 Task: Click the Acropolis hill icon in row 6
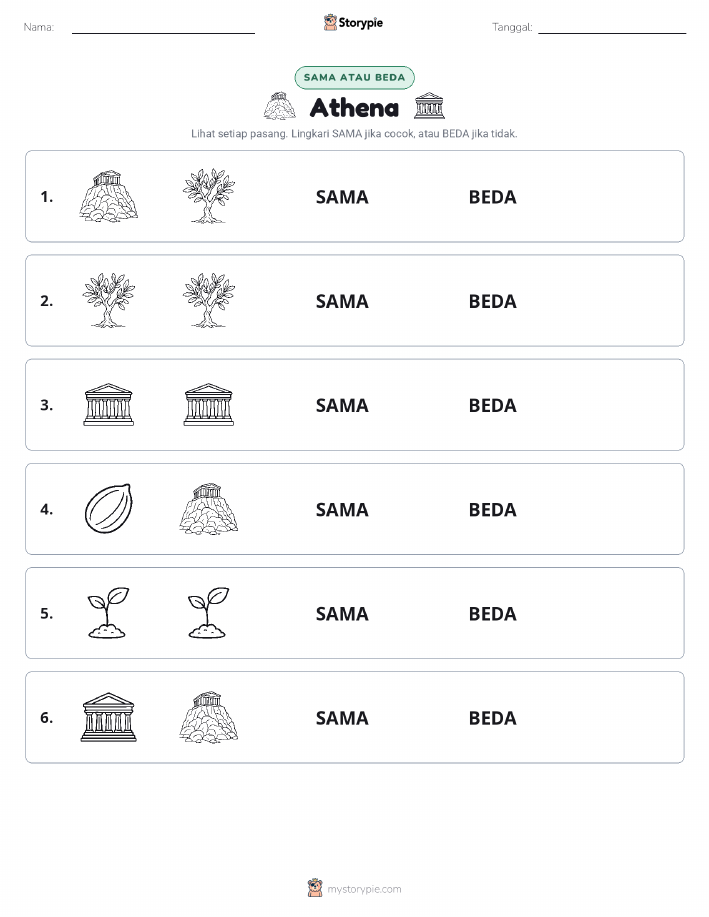click(209, 717)
